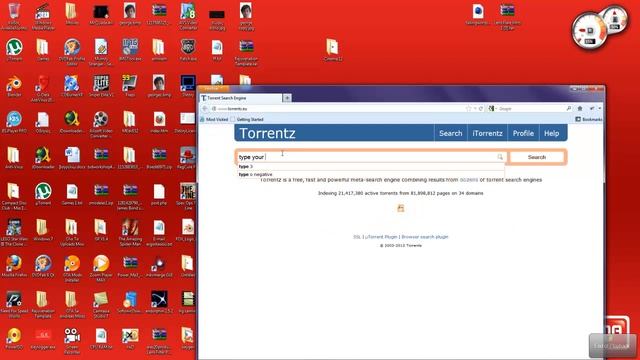This screenshot has height=360, width=640.
Task: Follow the 'dozens' link
Action: [469, 180]
